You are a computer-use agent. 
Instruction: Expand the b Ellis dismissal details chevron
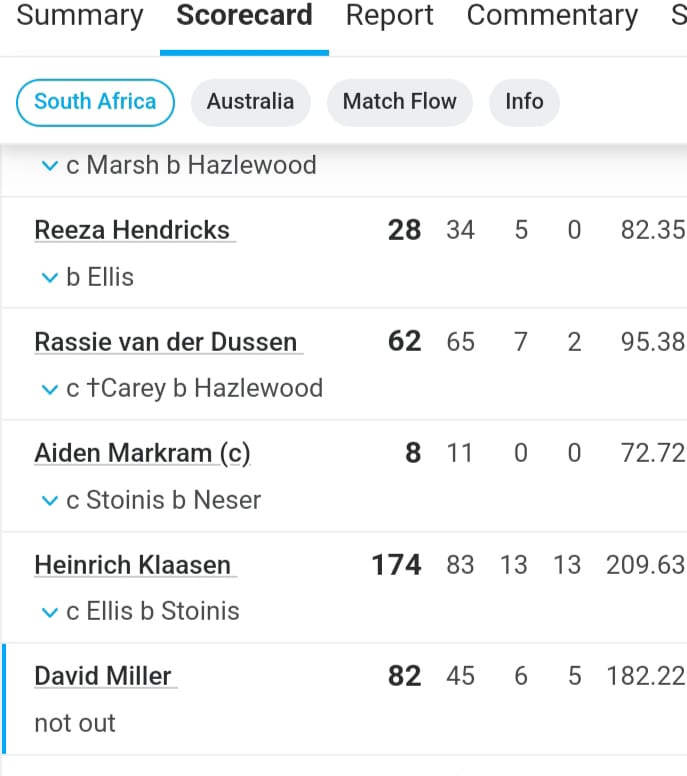50,277
